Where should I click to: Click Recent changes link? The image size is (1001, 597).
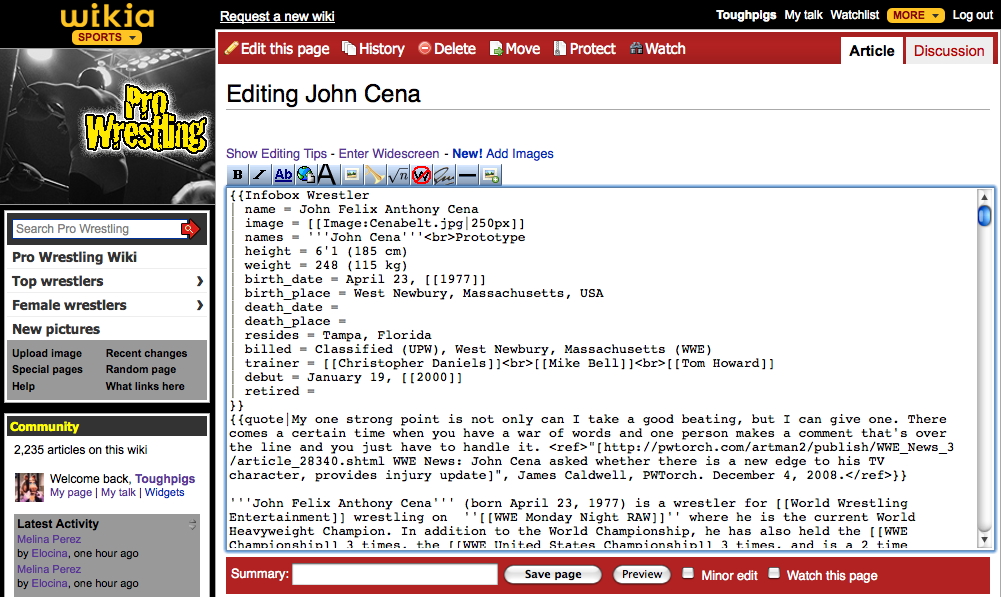pos(146,353)
